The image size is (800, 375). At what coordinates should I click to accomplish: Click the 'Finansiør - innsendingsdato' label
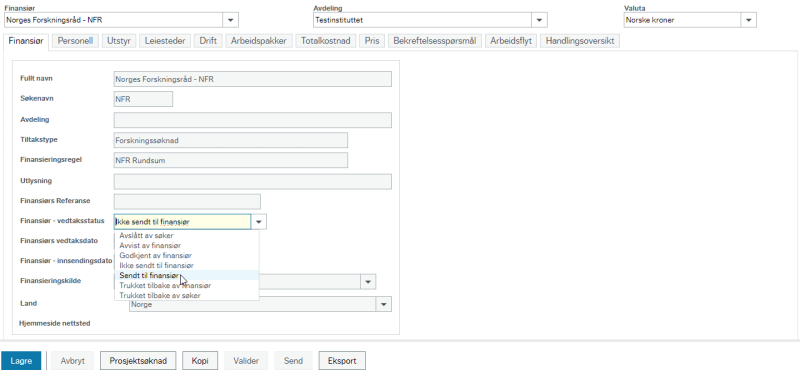(66, 260)
